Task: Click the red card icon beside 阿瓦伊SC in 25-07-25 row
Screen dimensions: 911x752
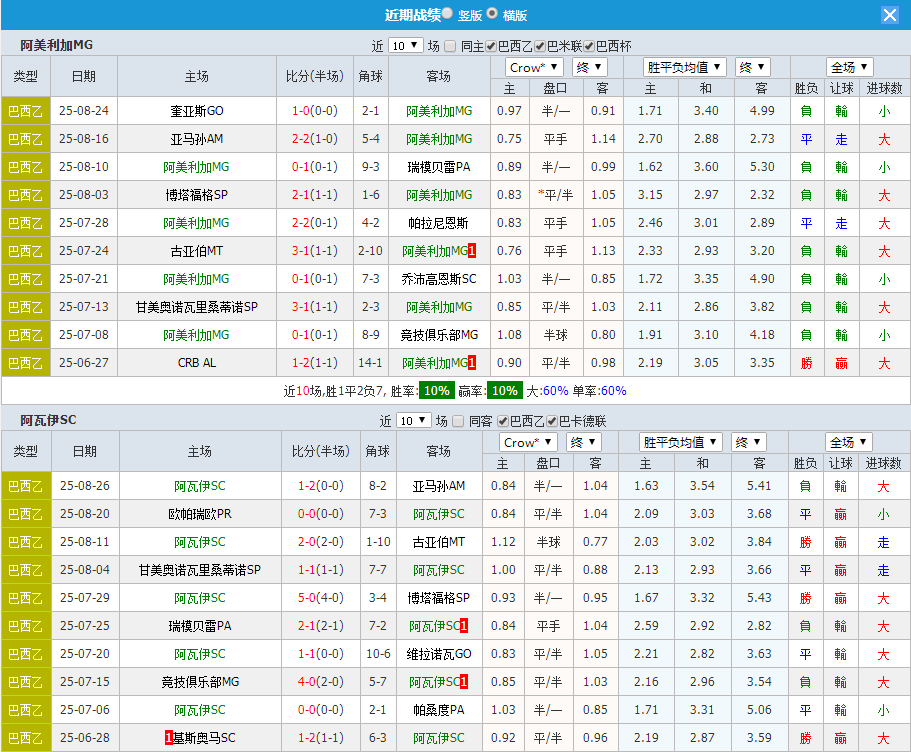Action: pos(463,625)
